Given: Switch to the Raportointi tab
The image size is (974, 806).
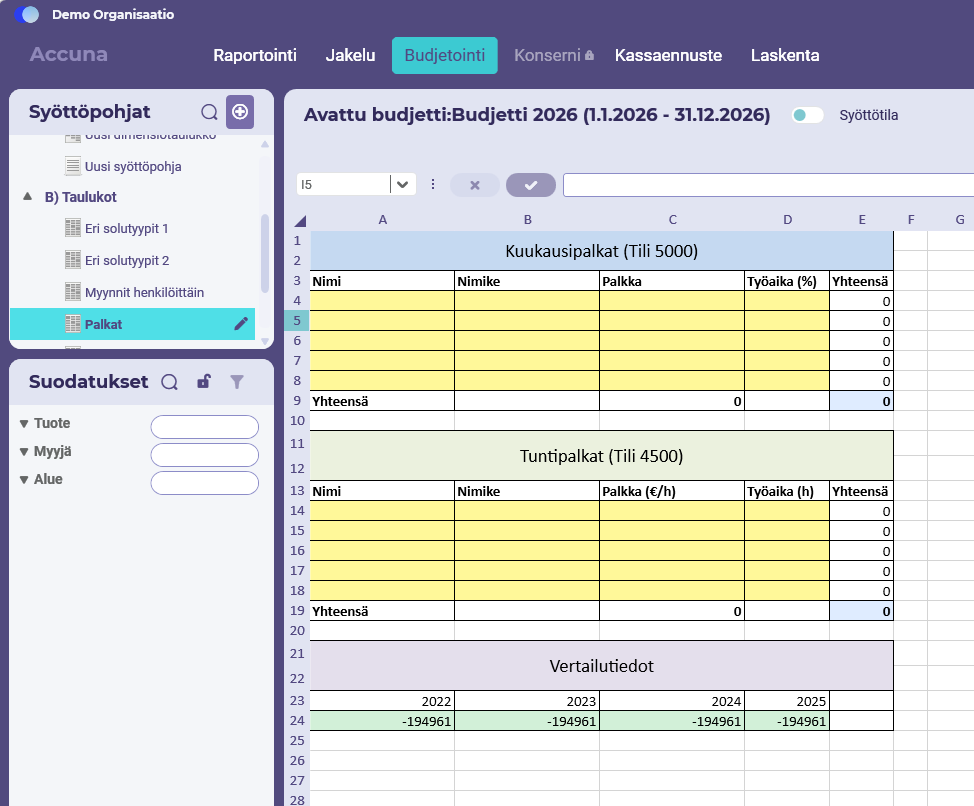Looking at the screenshot, I should point(255,55).
